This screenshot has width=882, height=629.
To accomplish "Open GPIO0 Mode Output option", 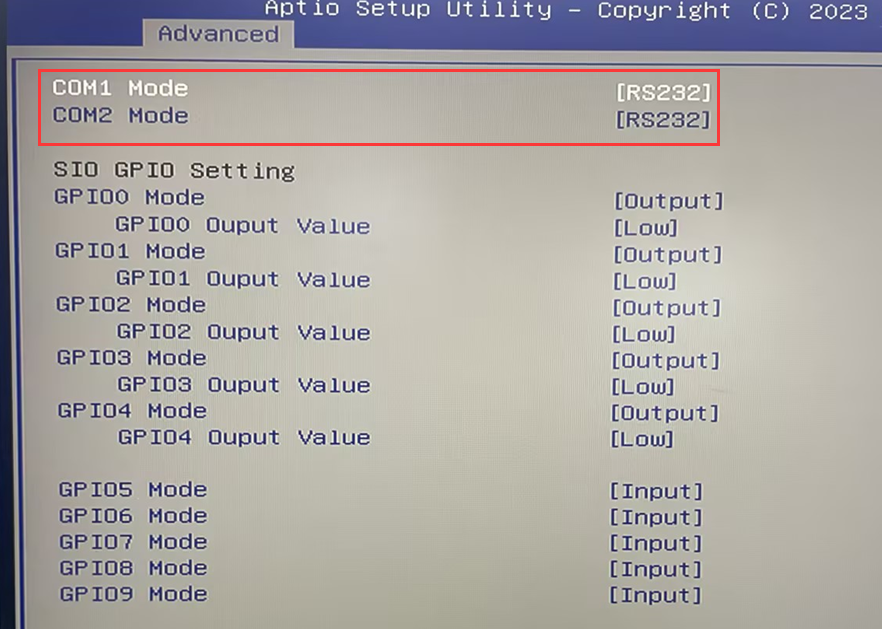I will click(668, 201).
